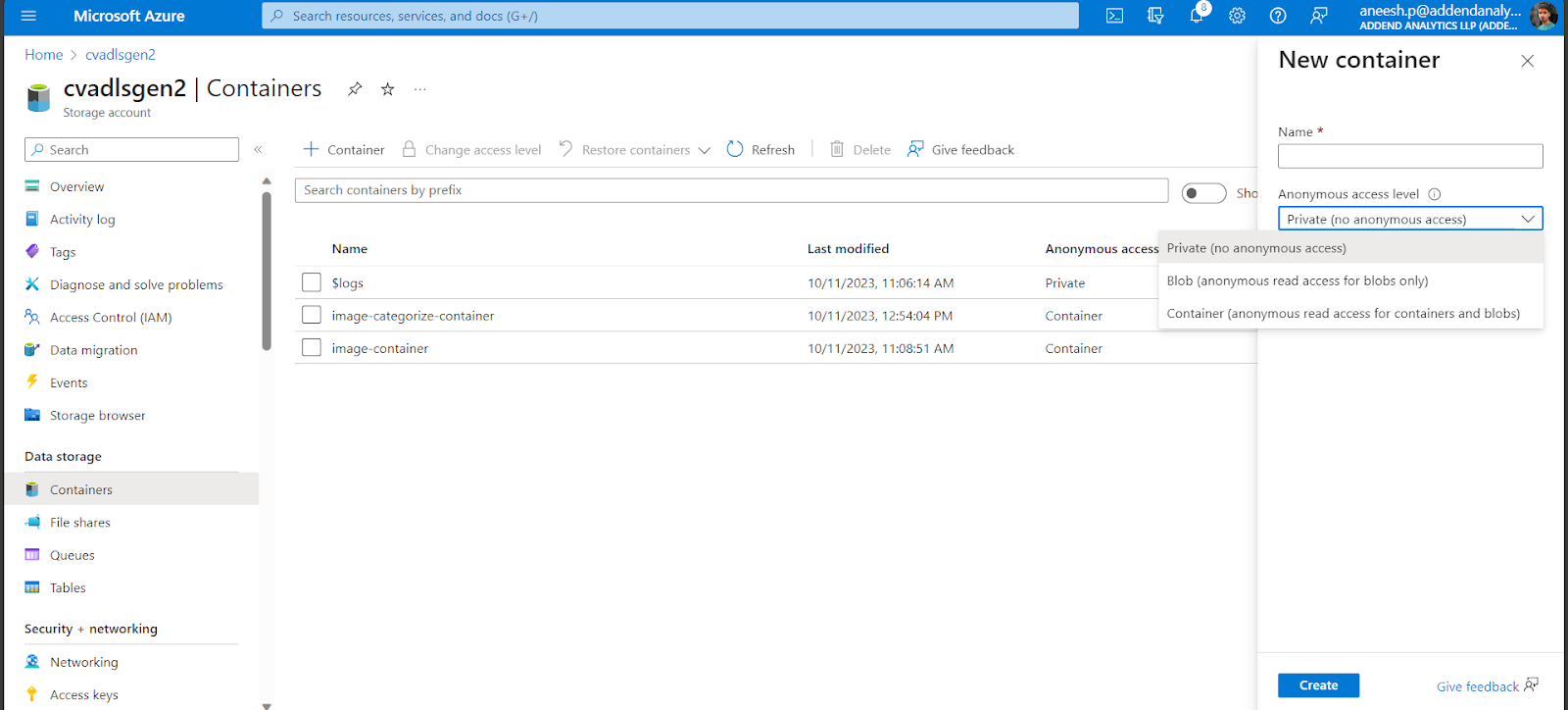
Task: Choose Private (no anonymous access) option
Action: 1350,248
